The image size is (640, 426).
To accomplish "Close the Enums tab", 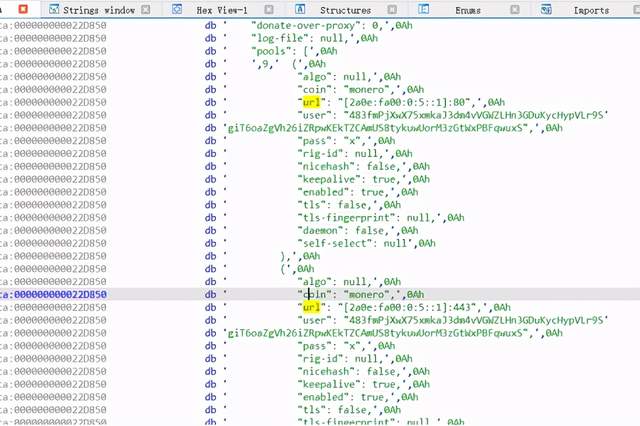I will point(515,9).
